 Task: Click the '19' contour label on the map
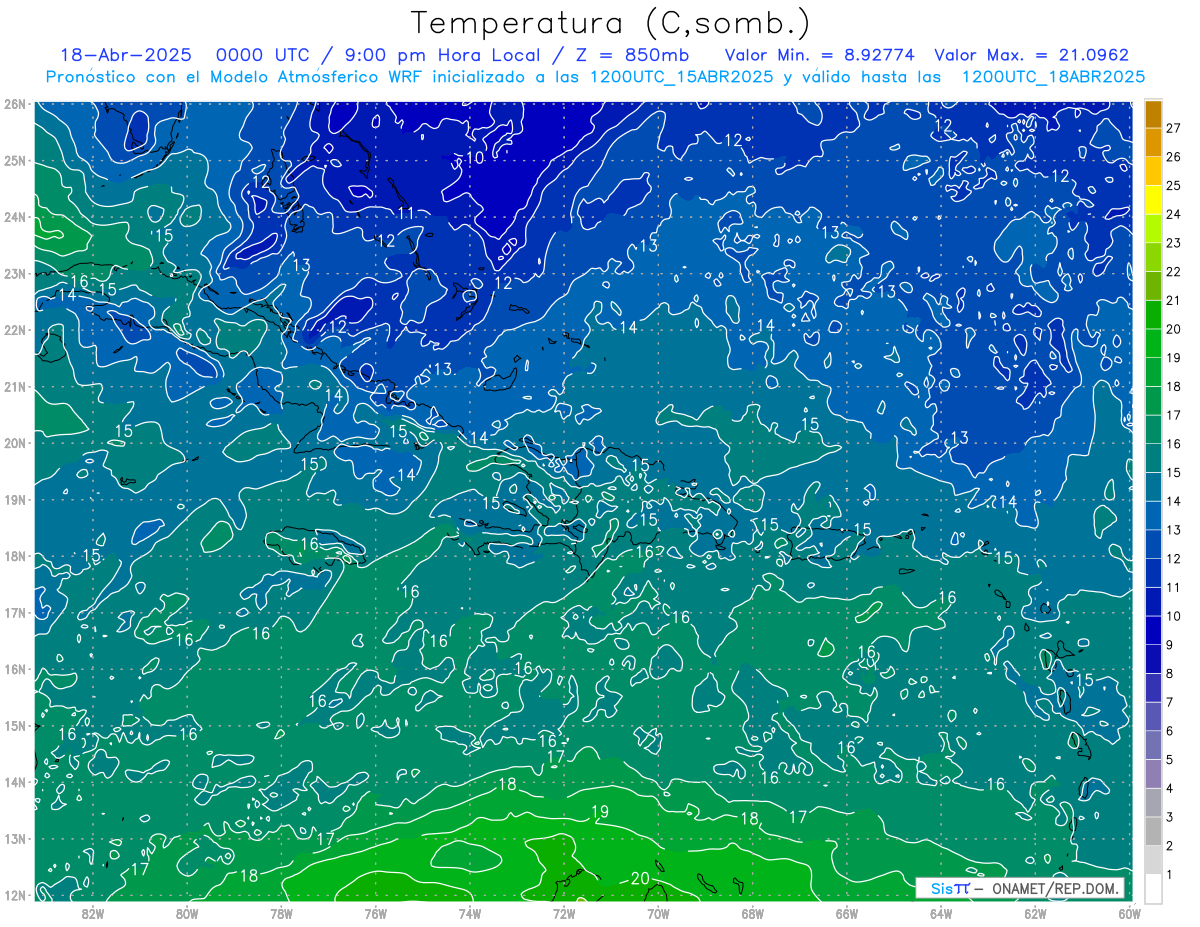[x=600, y=811]
